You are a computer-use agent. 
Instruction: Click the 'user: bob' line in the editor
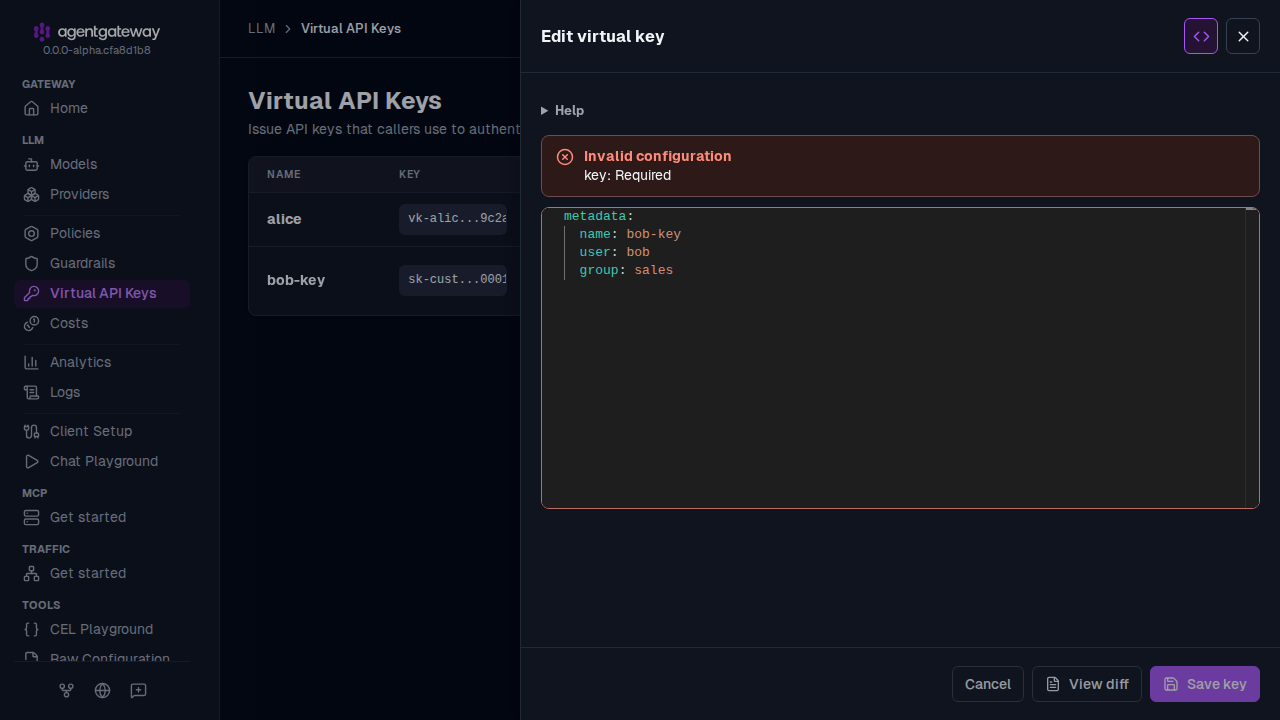tap(614, 252)
